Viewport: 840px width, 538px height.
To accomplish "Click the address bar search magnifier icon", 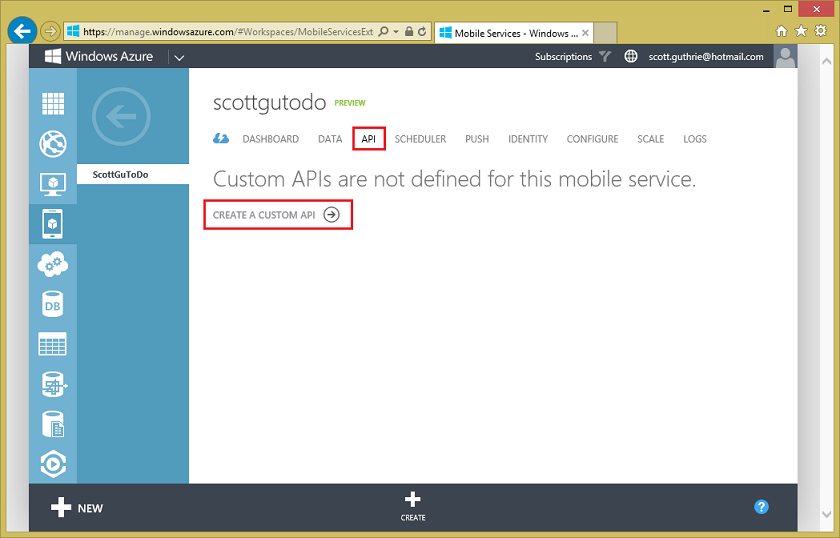I will 384,32.
